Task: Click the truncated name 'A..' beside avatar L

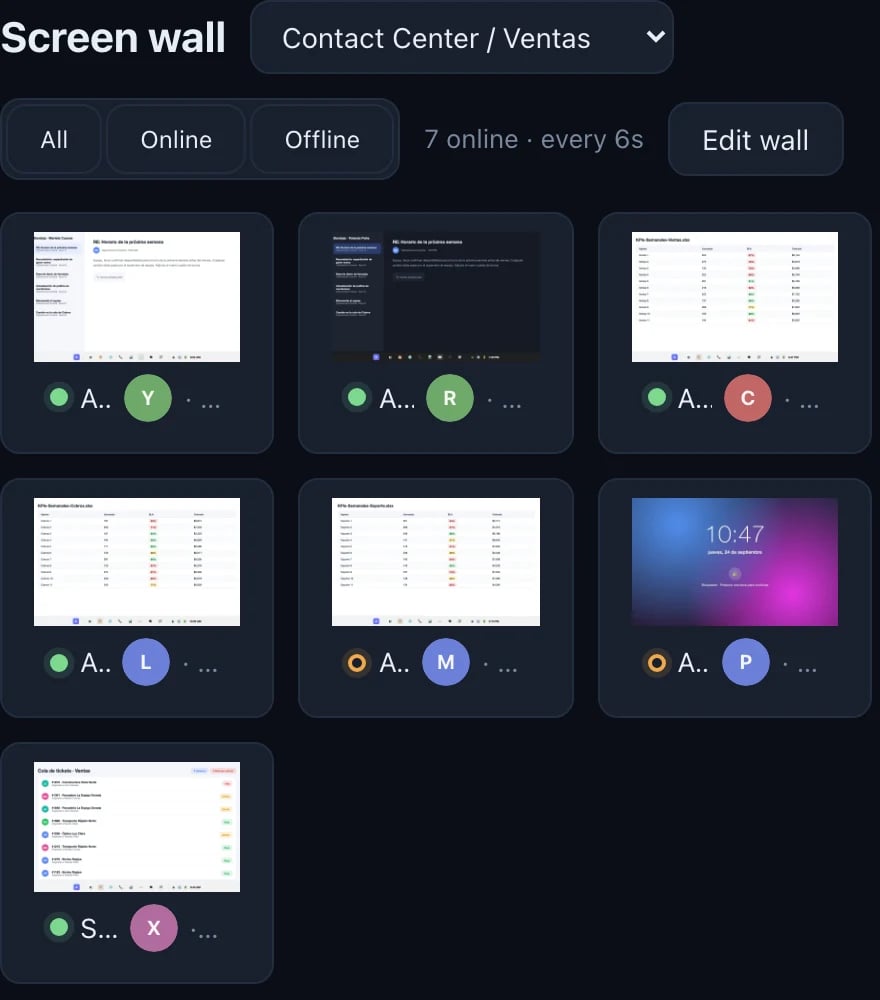Action: [x=96, y=663]
